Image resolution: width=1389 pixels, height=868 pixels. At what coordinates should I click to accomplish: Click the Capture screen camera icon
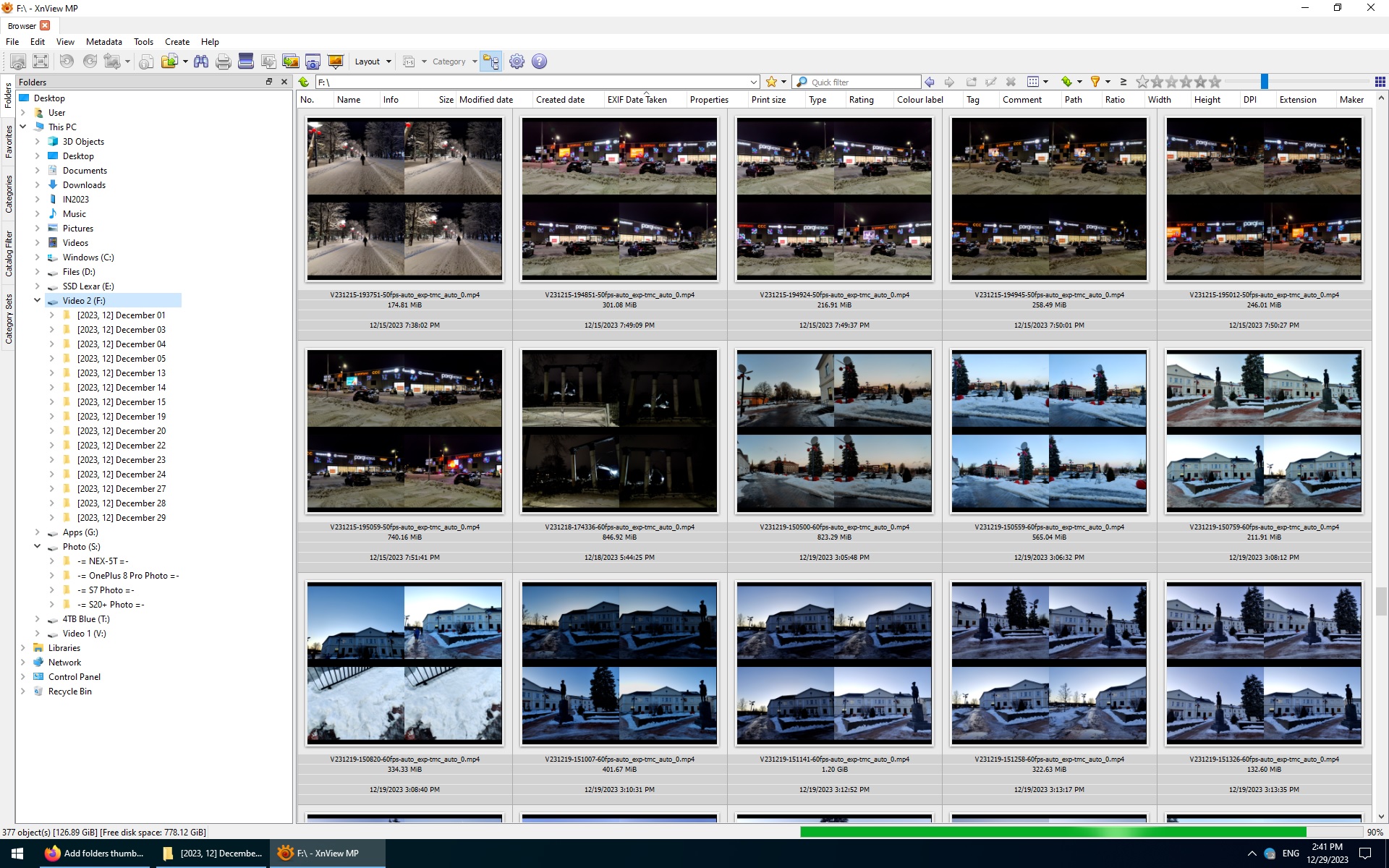[313, 61]
